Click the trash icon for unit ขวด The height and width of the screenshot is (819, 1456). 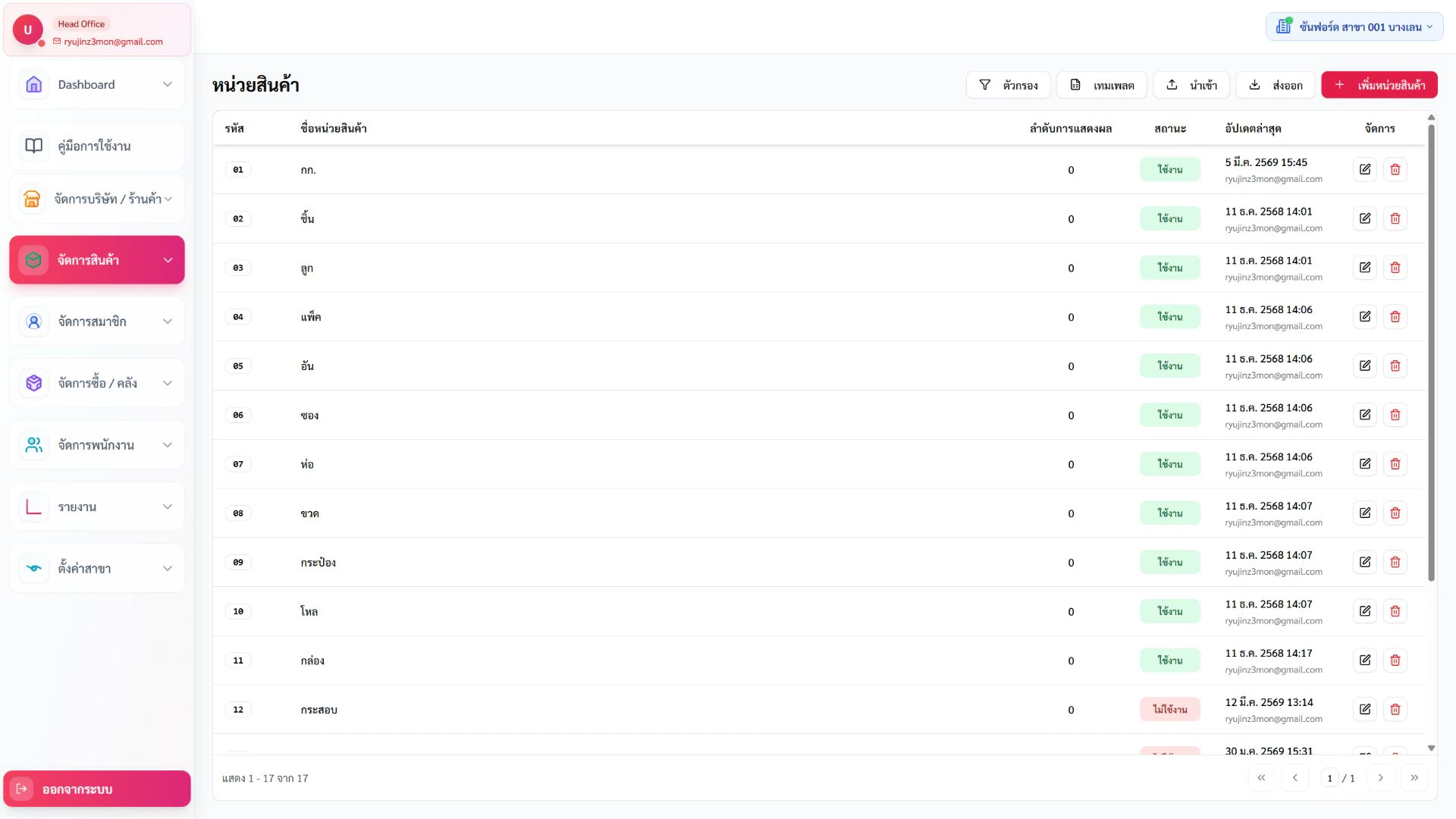pos(1395,513)
